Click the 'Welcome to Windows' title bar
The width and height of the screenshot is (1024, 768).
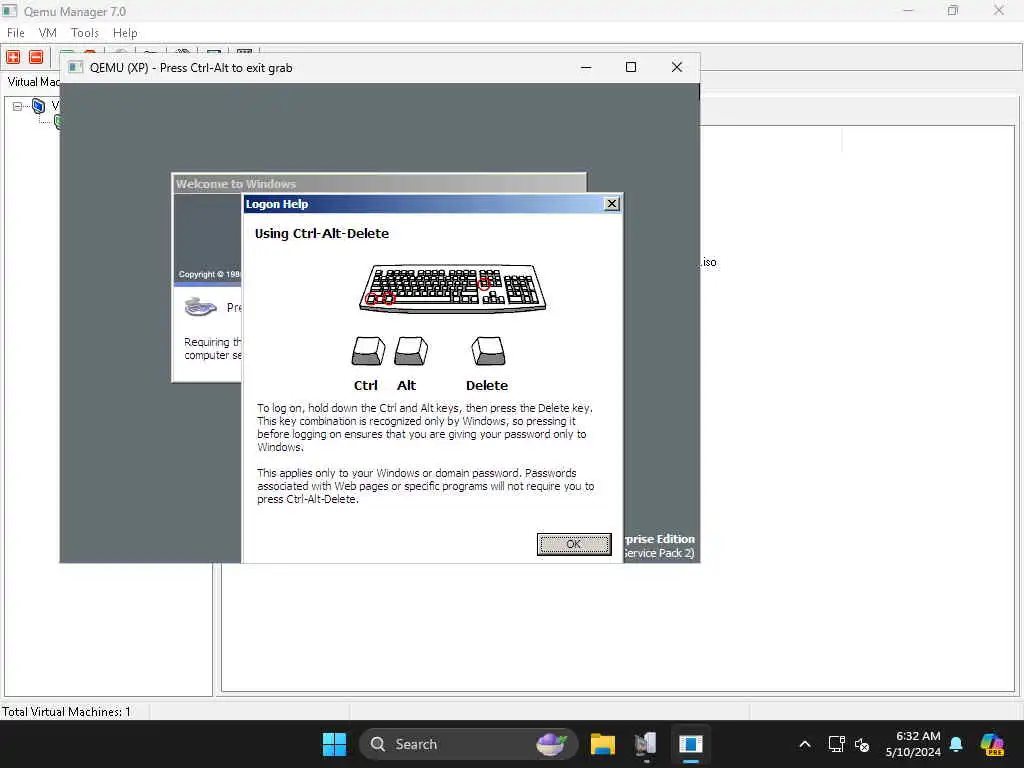point(379,184)
